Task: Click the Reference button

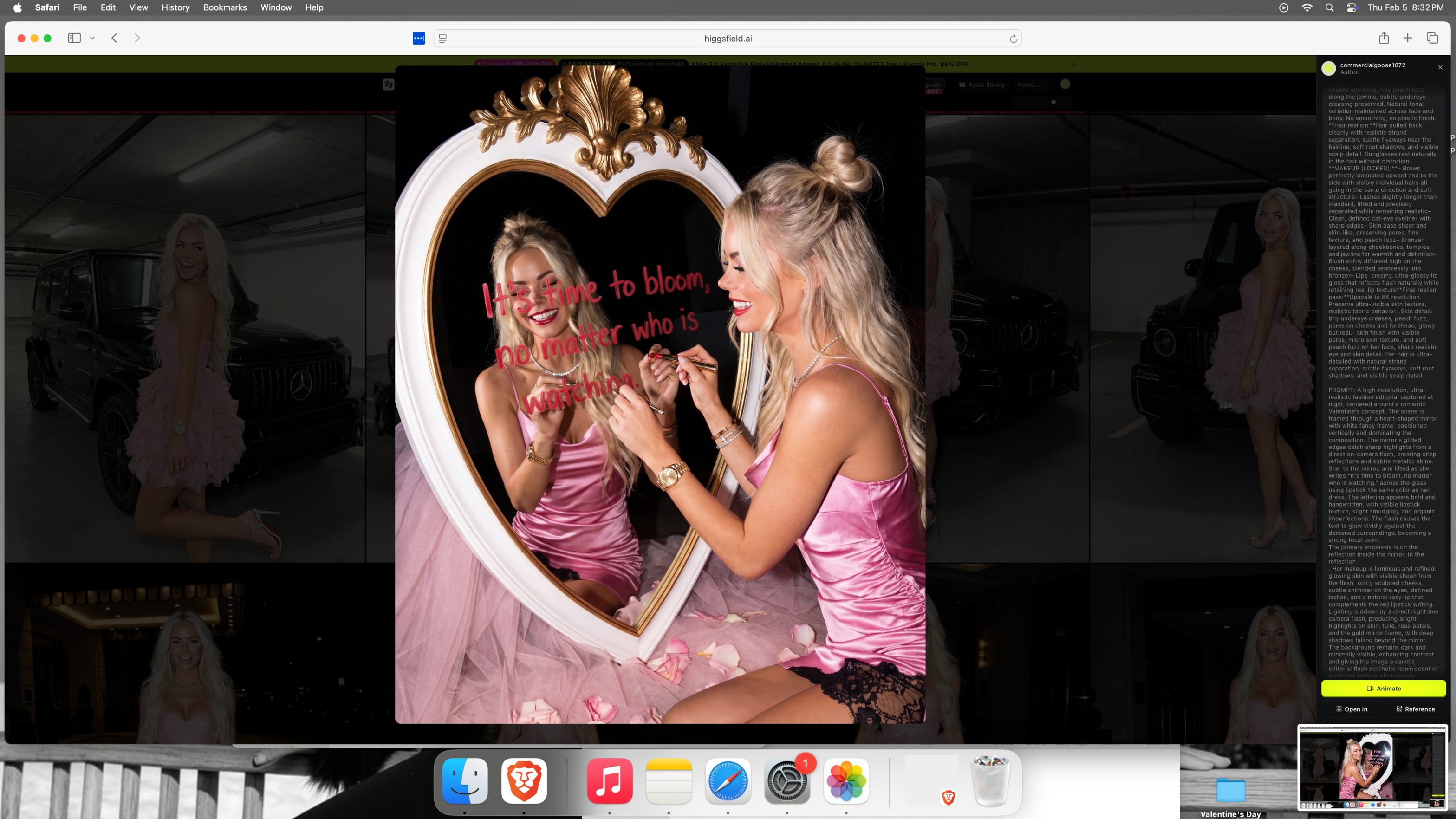Action: pyautogui.click(x=1415, y=709)
